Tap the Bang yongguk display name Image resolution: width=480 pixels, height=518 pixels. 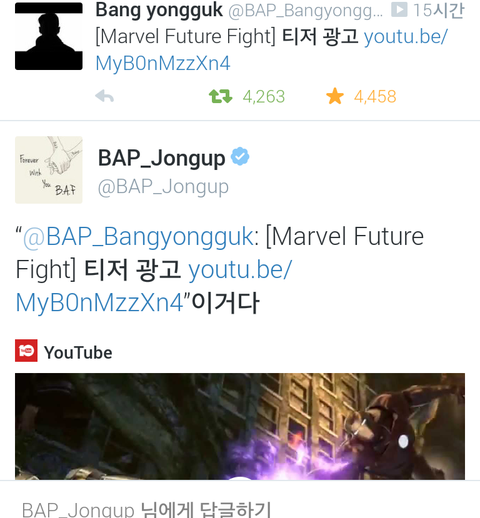(159, 10)
